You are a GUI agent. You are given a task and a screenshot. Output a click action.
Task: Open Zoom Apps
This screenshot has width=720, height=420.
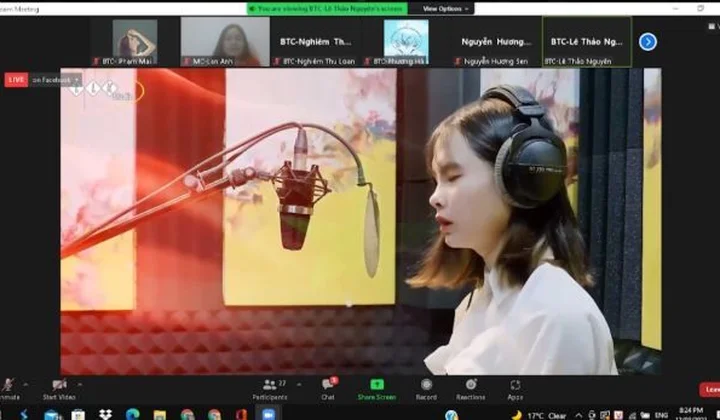(515, 389)
